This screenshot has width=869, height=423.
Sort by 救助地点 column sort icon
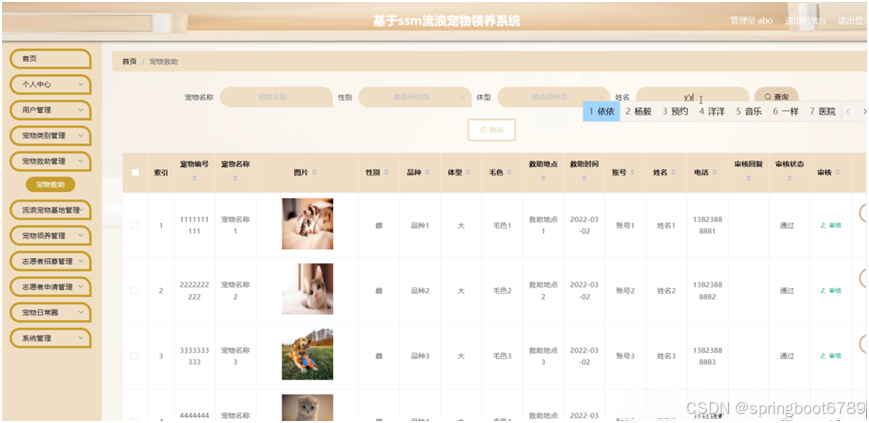[543, 179]
